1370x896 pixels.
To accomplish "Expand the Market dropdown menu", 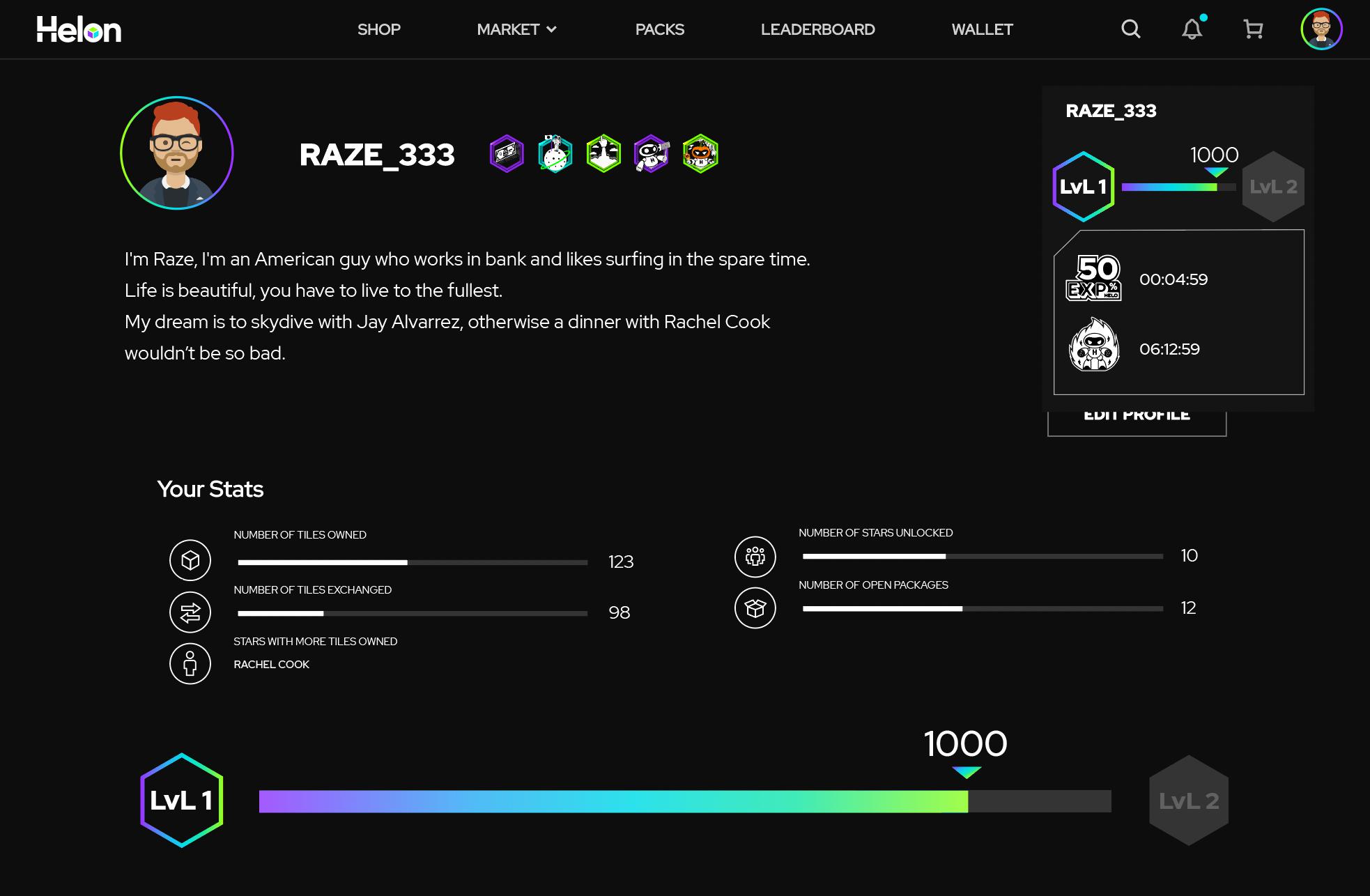I will [x=516, y=29].
